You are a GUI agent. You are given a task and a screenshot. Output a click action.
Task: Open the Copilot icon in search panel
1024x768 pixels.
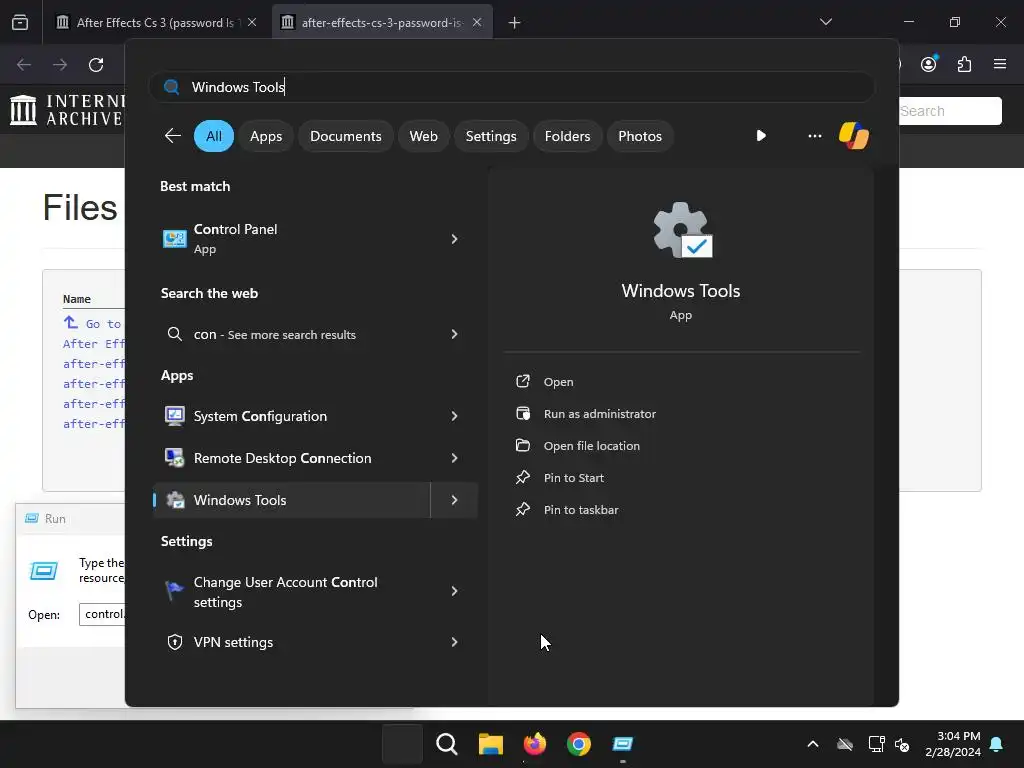(x=854, y=136)
